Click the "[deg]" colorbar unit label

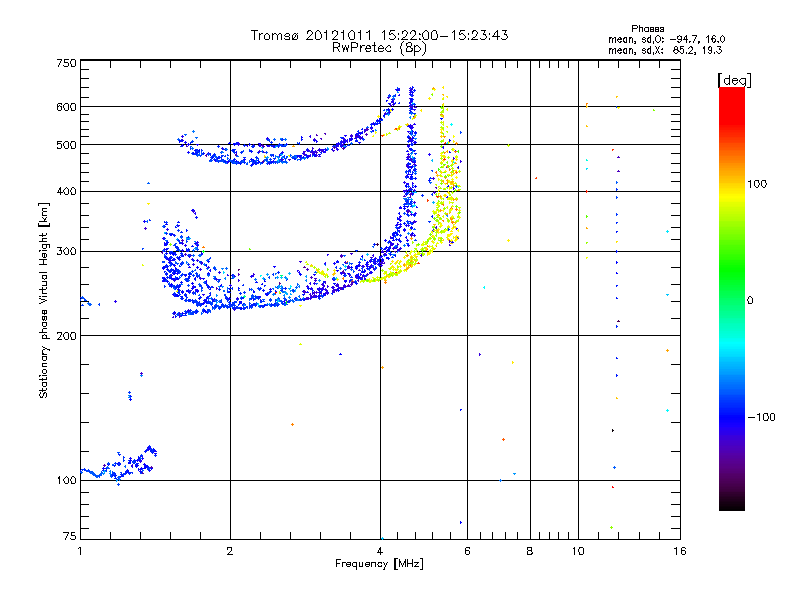tap(734, 80)
